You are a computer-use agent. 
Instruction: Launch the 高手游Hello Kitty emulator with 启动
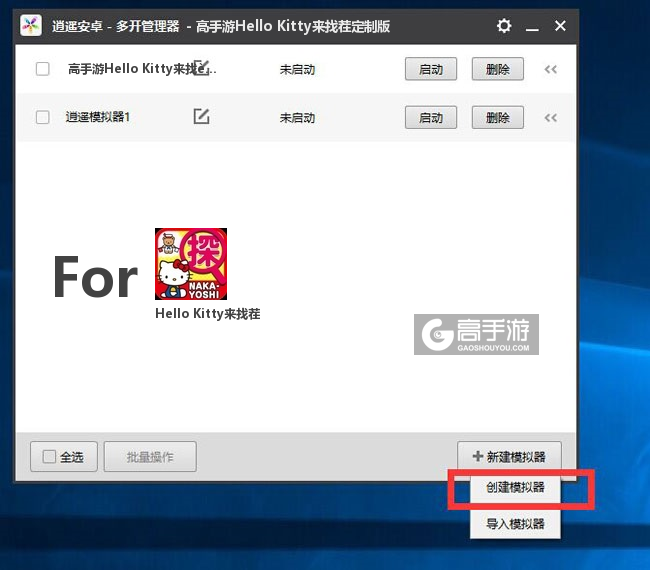pyautogui.click(x=431, y=69)
